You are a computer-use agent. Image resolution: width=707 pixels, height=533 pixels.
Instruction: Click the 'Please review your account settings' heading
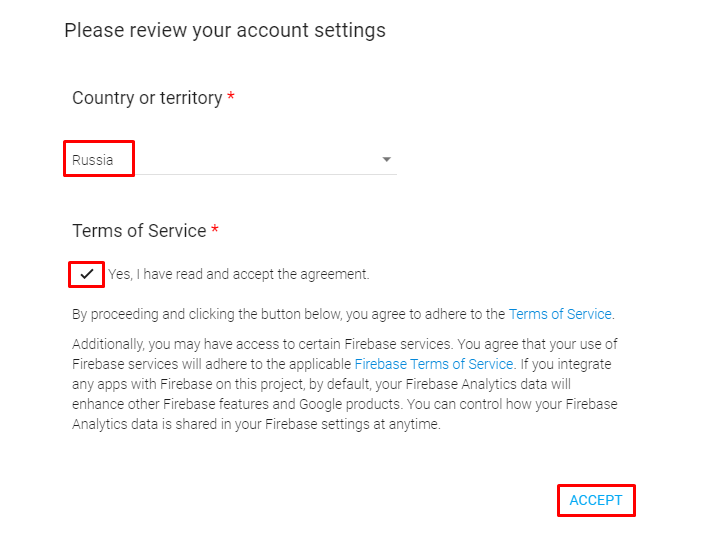point(225,31)
